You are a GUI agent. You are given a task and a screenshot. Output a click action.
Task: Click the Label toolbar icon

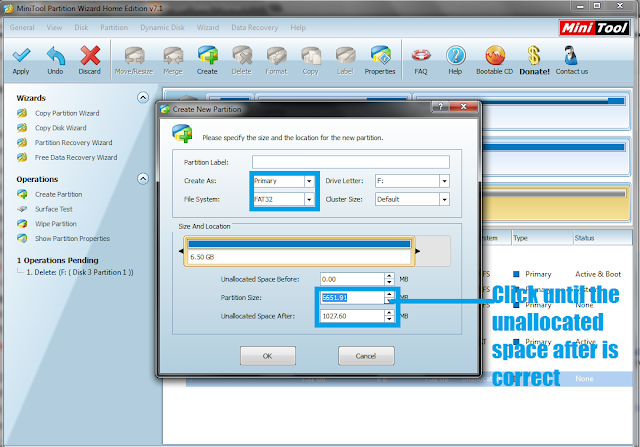(345, 56)
